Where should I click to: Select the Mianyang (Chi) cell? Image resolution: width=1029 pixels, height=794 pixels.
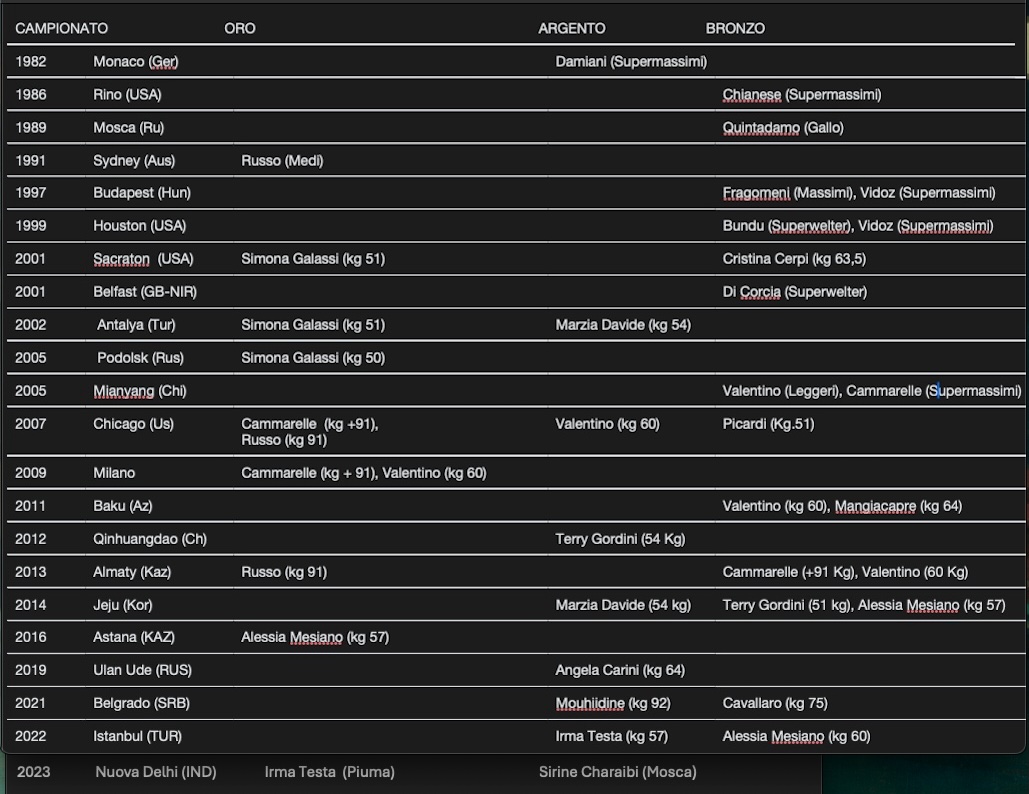pos(140,391)
